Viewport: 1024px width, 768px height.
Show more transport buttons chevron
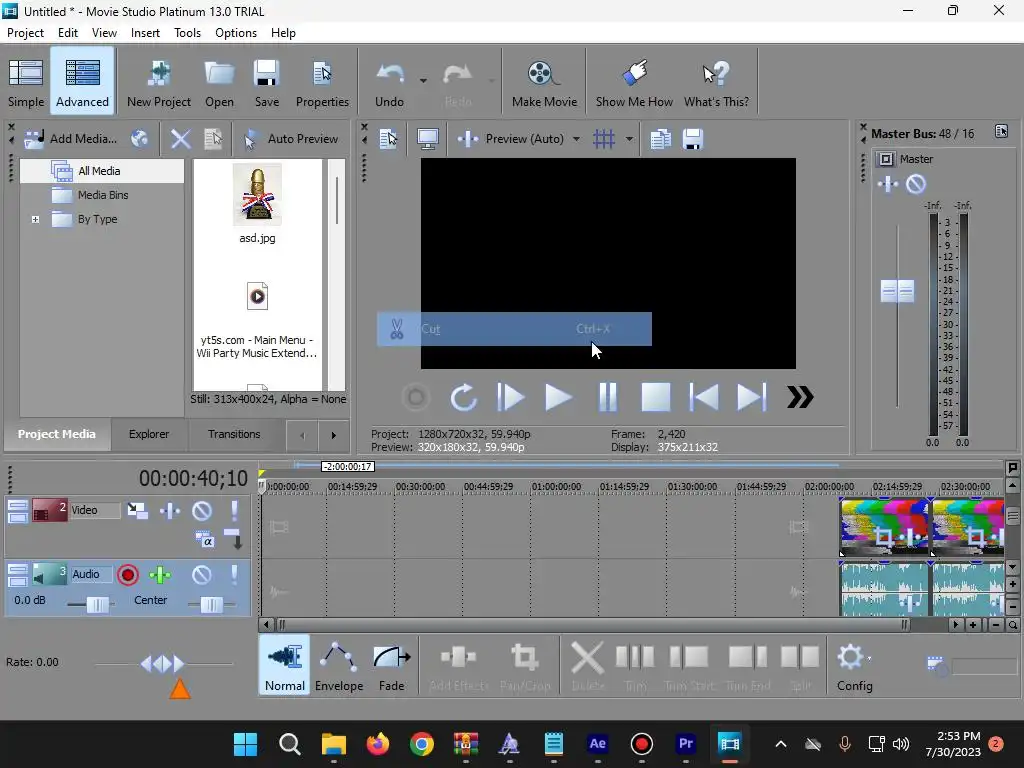[800, 397]
